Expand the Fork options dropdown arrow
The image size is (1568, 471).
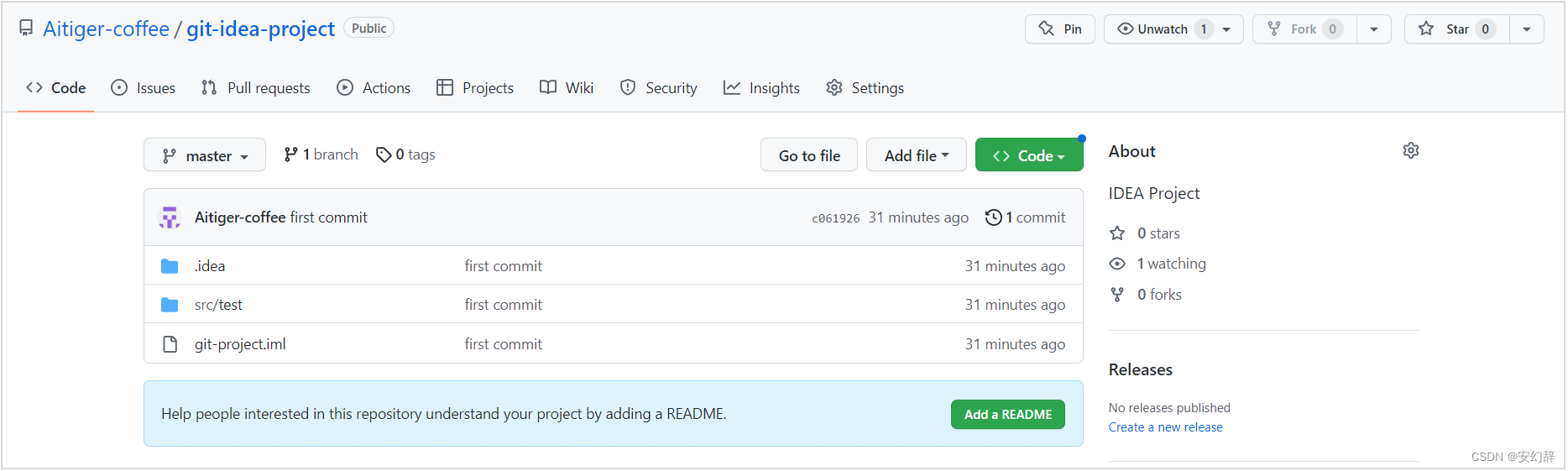click(x=1374, y=29)
